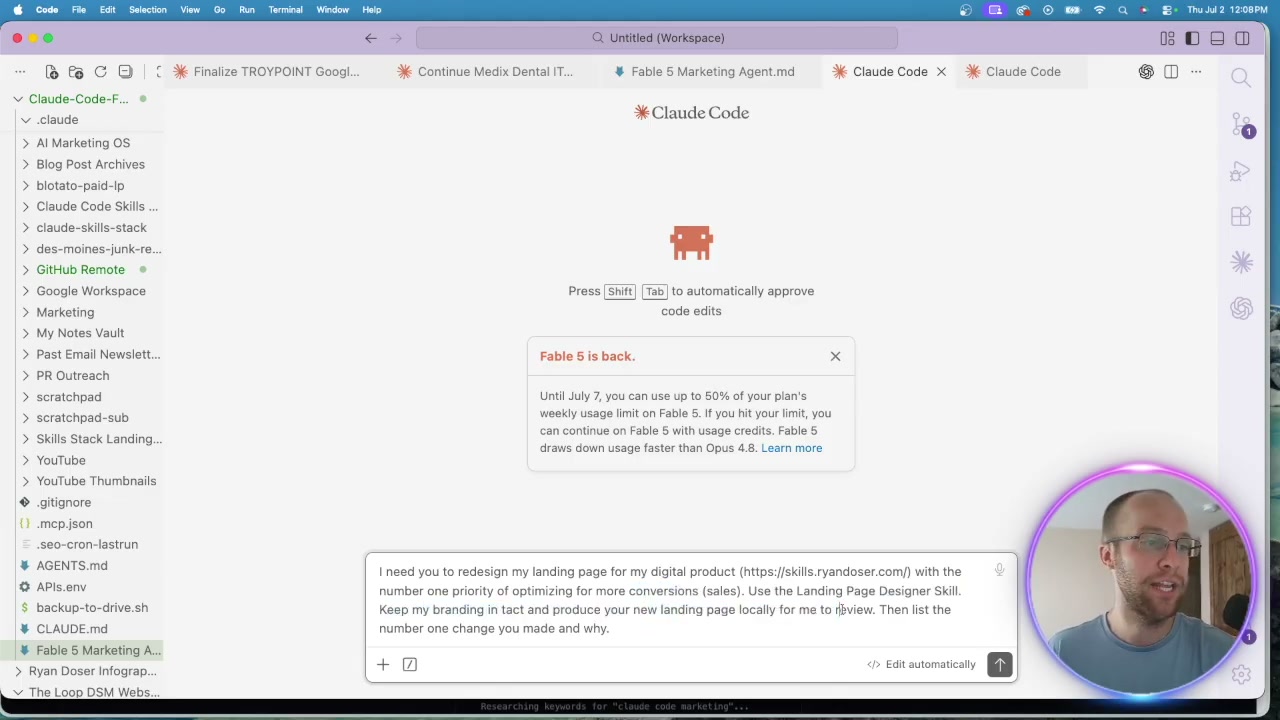This screenshot has height=720, width=1280.
Task: Open the Run and Debug view
Action: (1241, 171)
